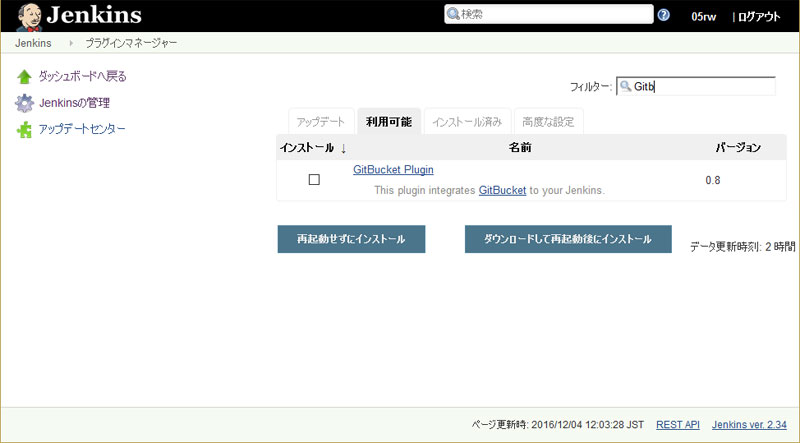800x443 pixels.
Task: Open the GitBucket link in plugin description
Action: point(502,190)
